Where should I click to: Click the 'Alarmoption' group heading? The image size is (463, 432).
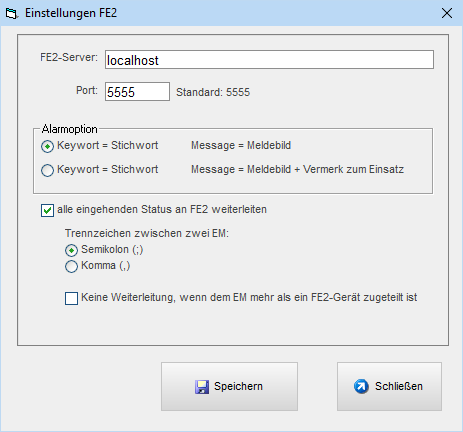pyautogui.click(x=70, y=129)
